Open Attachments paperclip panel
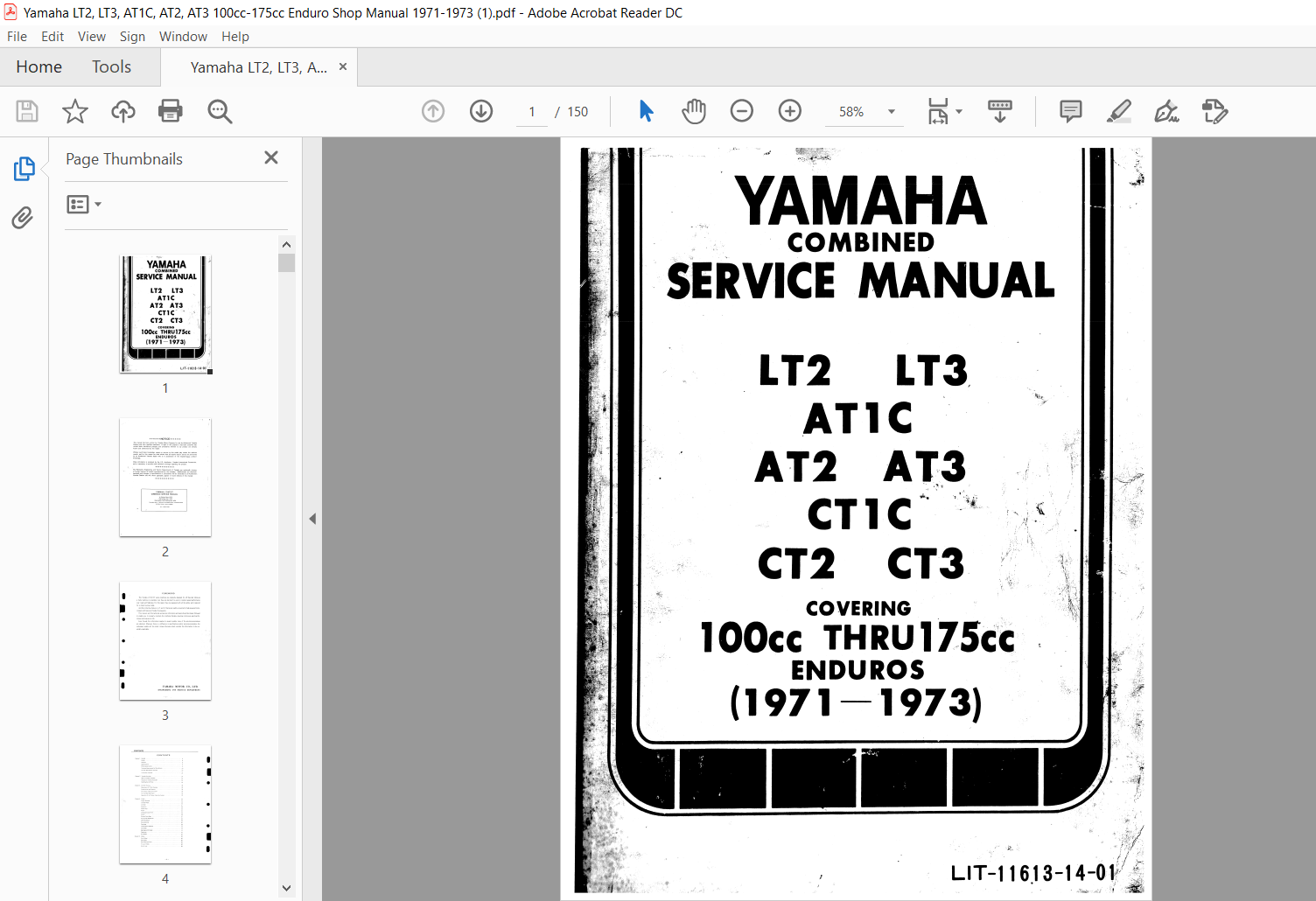This screenshot has height=901, width=1316. [x=23, y=218]
